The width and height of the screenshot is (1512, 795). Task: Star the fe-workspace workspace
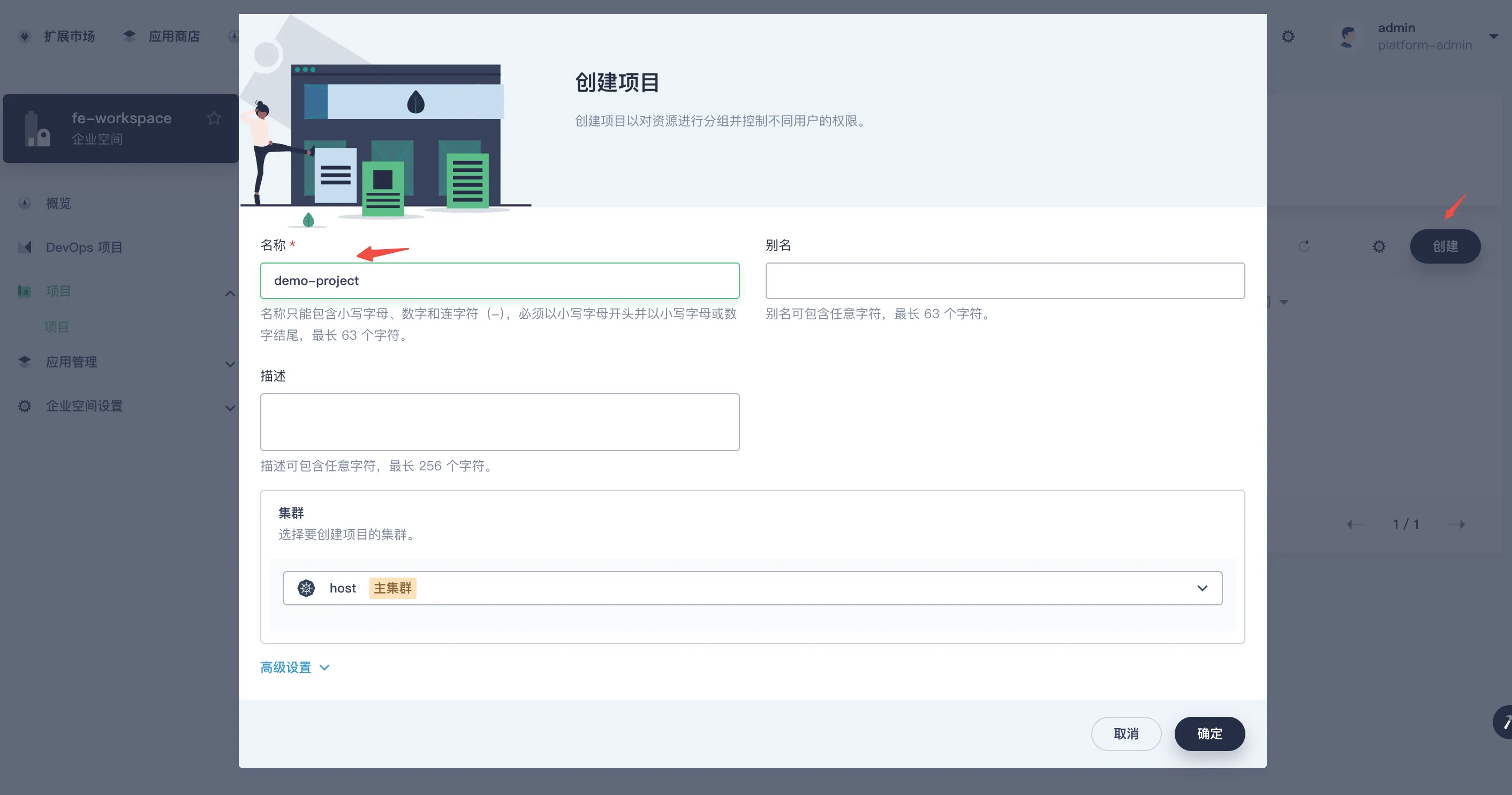214,118
